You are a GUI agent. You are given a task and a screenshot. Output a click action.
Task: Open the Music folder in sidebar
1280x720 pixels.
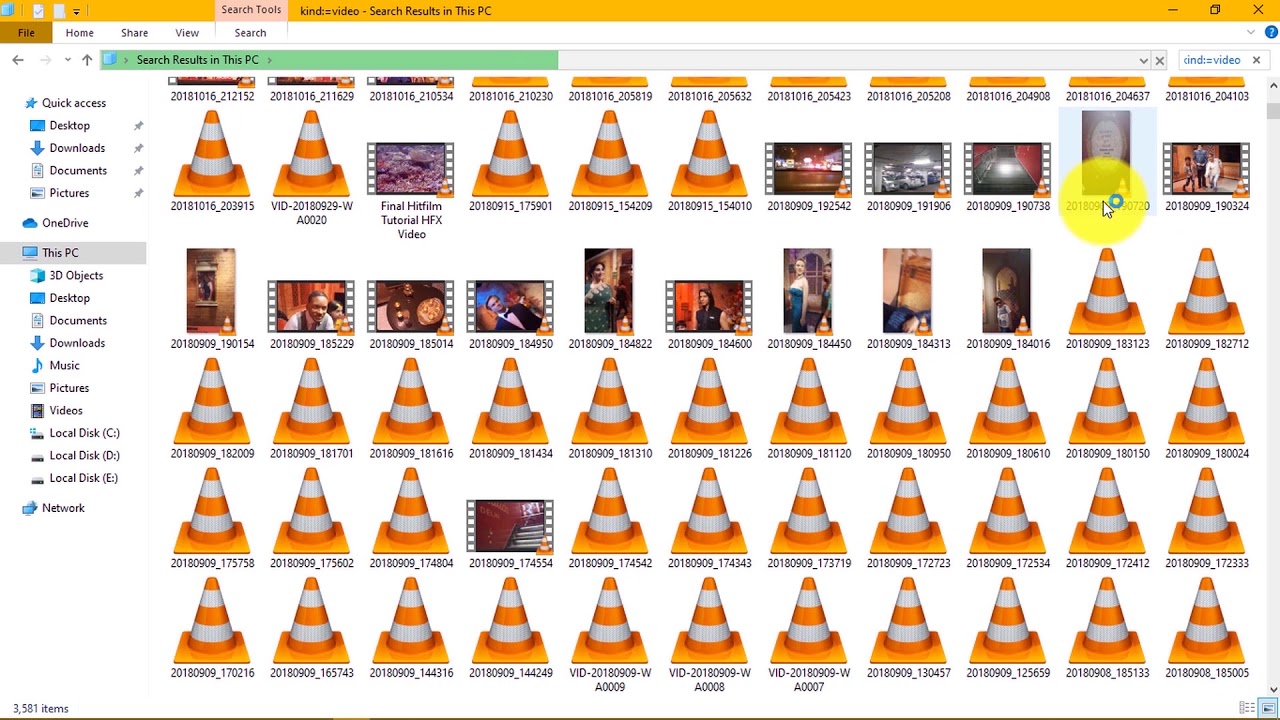(64, 365)
